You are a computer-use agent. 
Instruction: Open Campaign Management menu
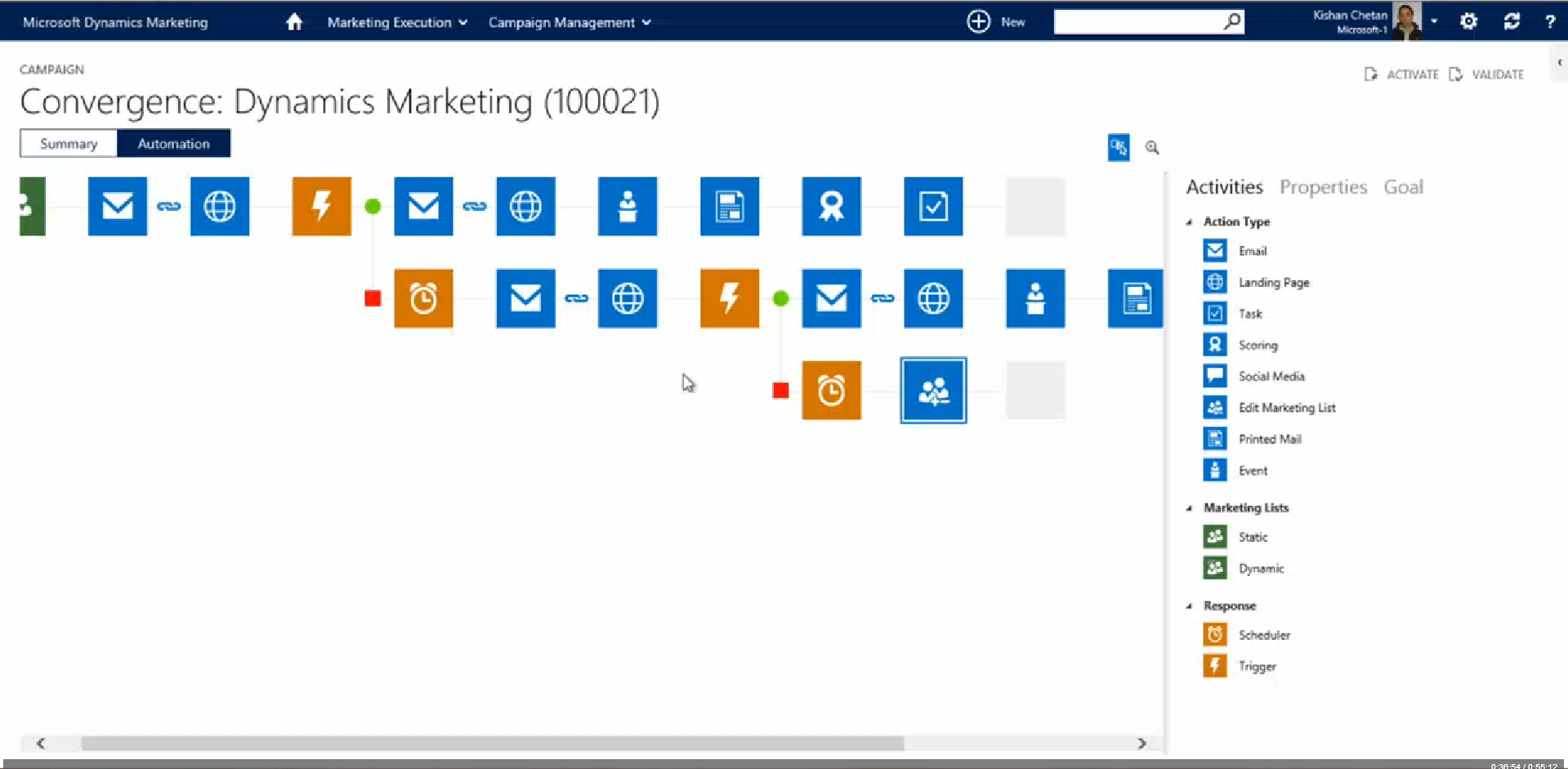(570, 22)
